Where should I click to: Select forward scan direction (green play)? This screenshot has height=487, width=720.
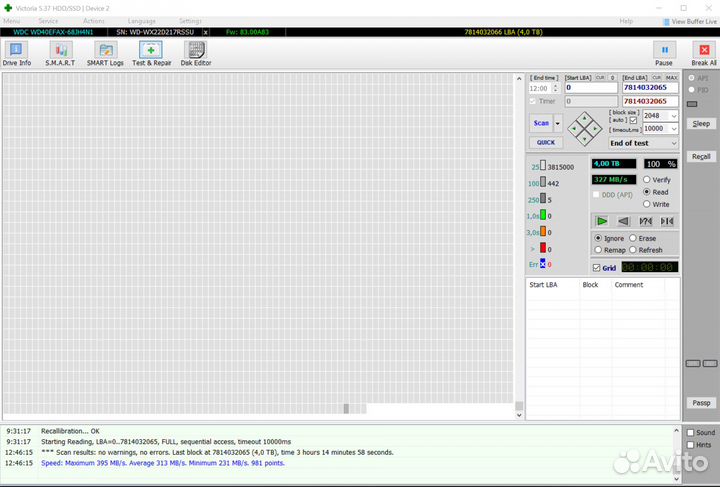coord(601,221)
